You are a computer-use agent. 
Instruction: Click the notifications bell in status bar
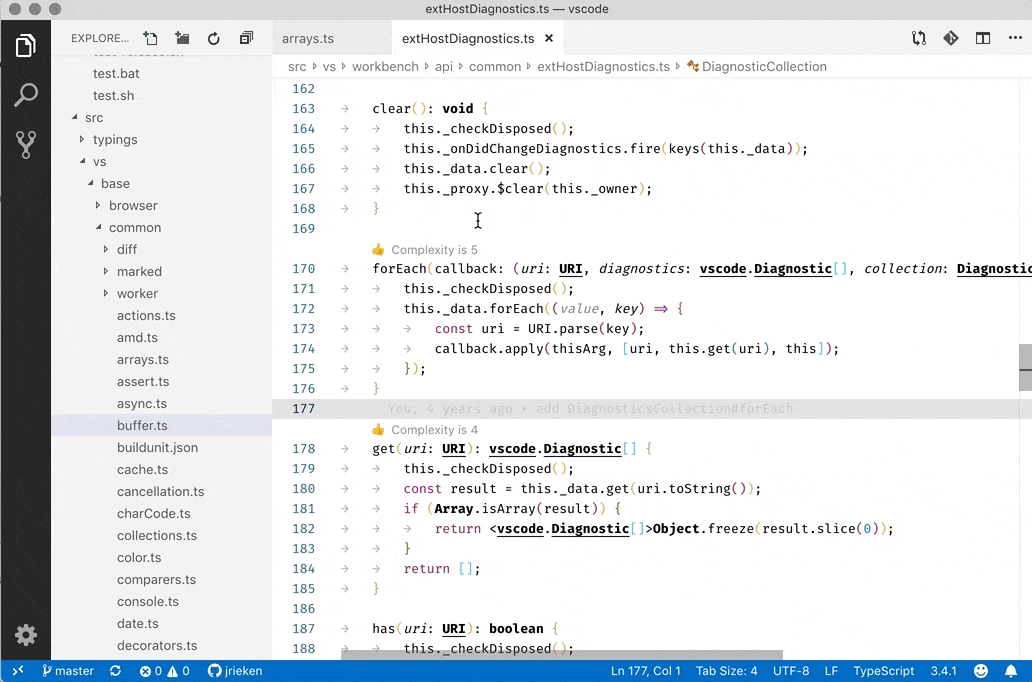coord(1011,671)
